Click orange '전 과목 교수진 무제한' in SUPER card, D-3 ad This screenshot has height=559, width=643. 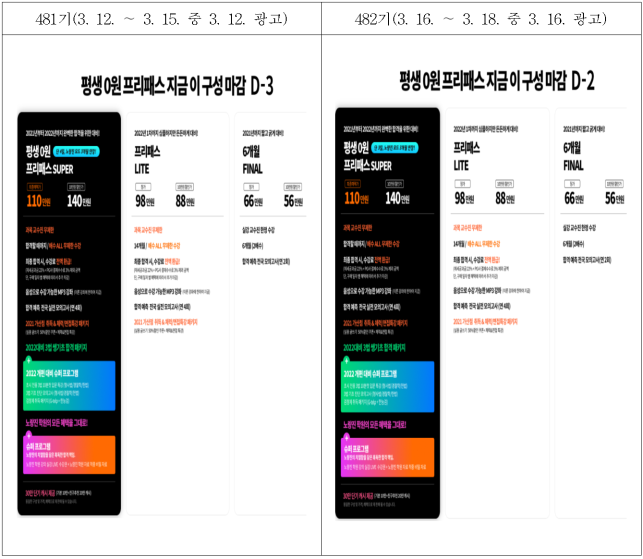pyautogui.click(x=40, y=230)
